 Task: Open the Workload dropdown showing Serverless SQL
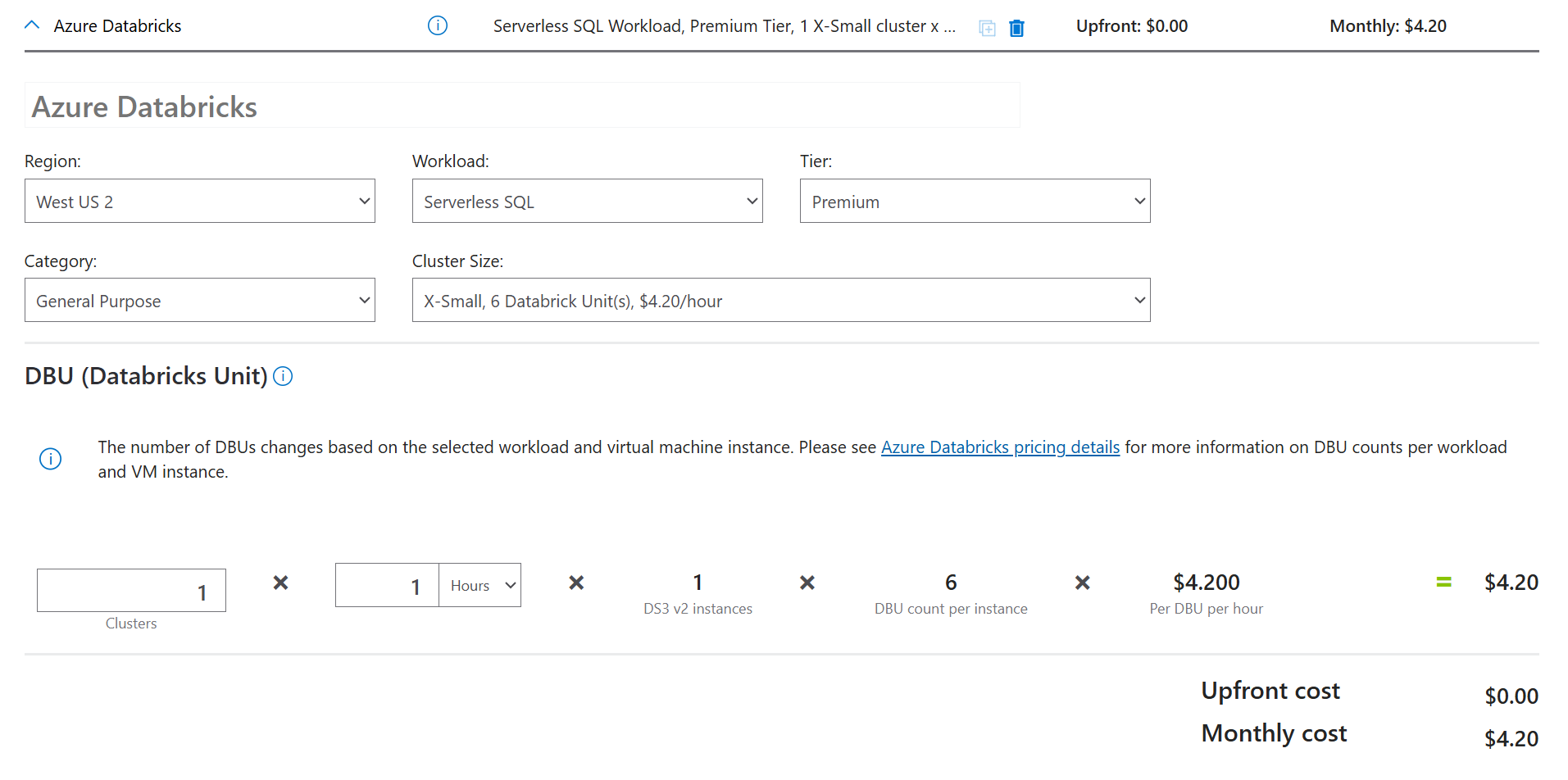coord(588,201)
